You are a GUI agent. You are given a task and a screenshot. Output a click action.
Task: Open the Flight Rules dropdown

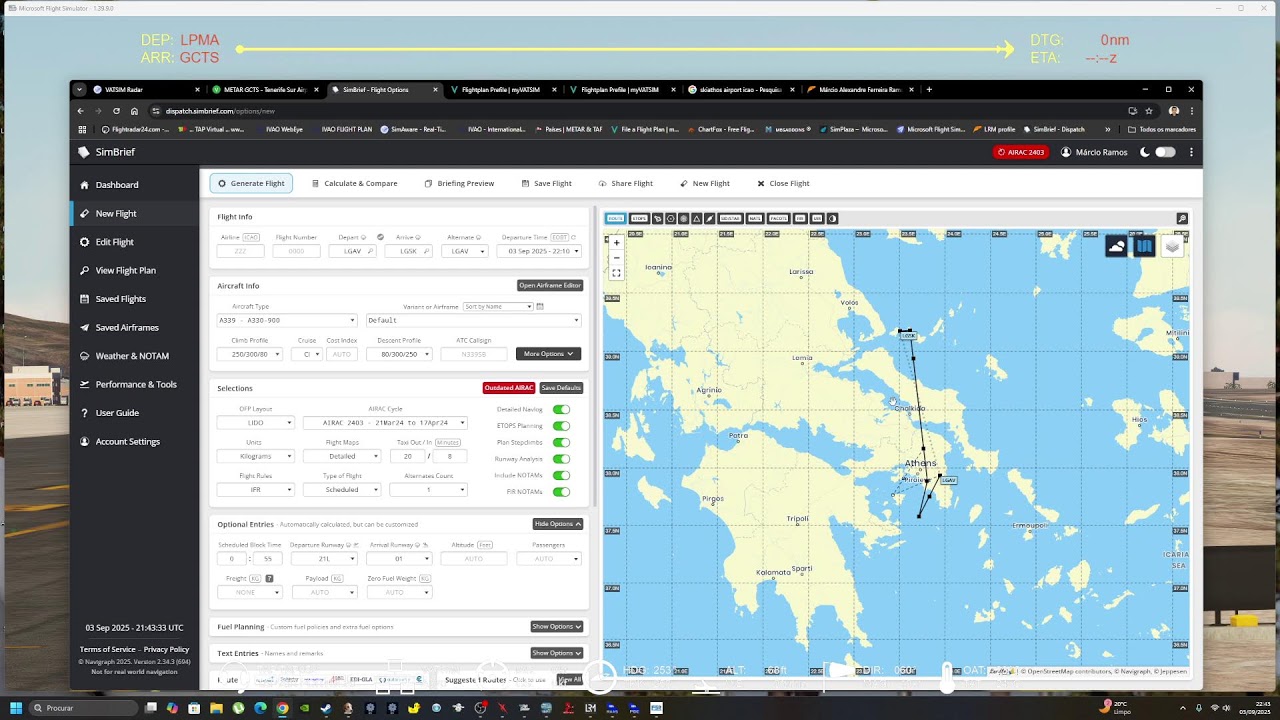click(x=256, y=490)
